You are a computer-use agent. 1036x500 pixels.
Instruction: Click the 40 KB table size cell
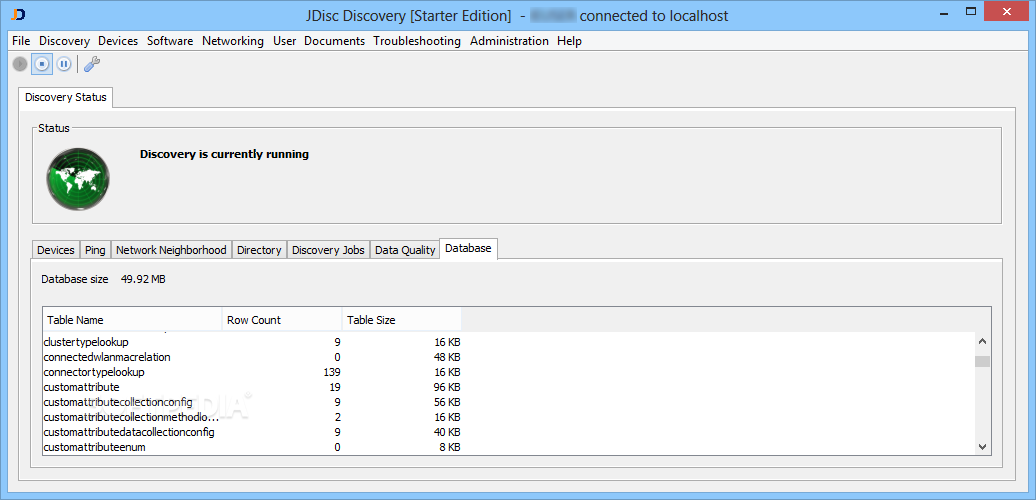click(447, 432)
